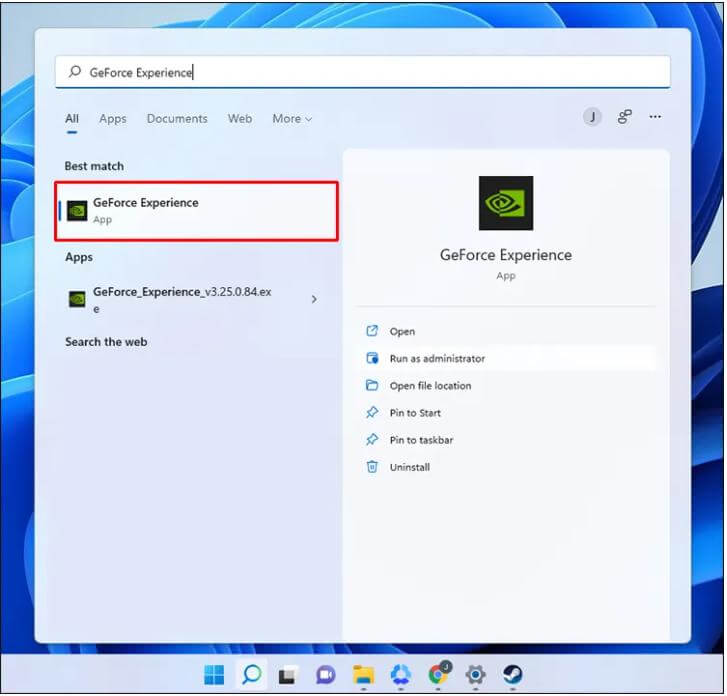Choose Run as administrator
Screen dimensions: 727x696
[506, 358]
